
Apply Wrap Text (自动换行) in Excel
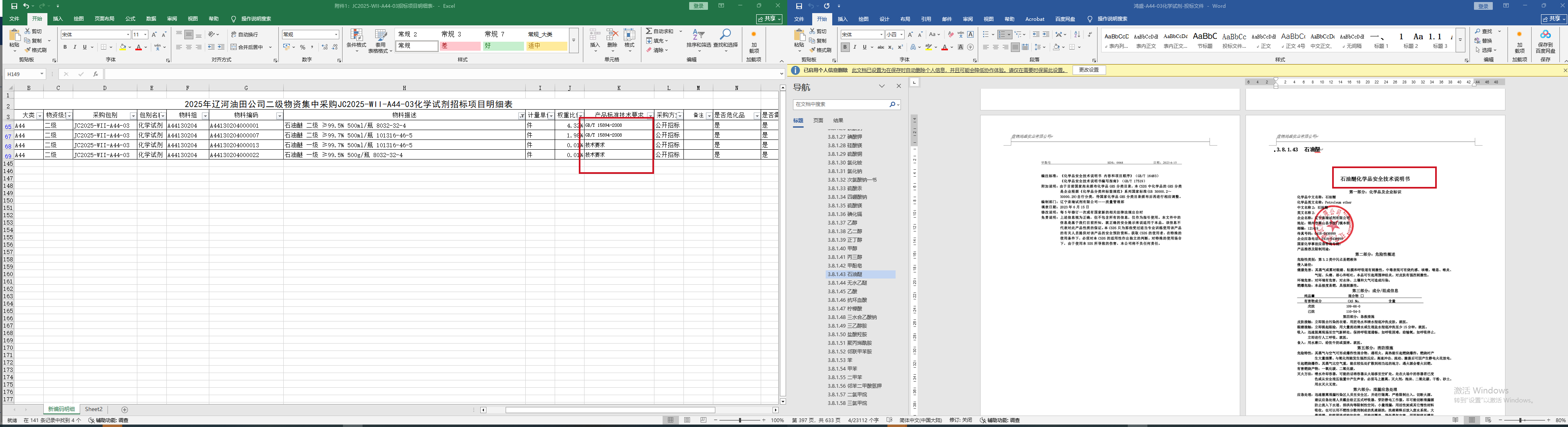[245, 35]
